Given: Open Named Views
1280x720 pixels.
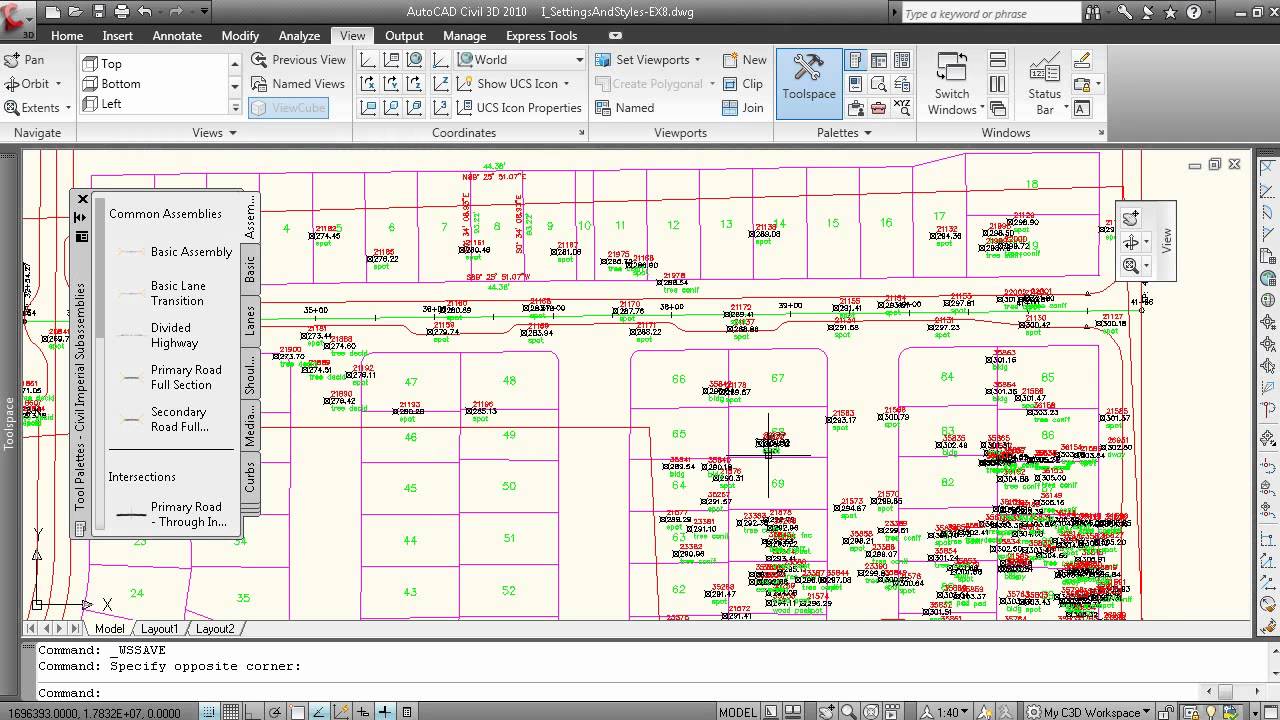Looking at the screenshot, I should (298, 84).
